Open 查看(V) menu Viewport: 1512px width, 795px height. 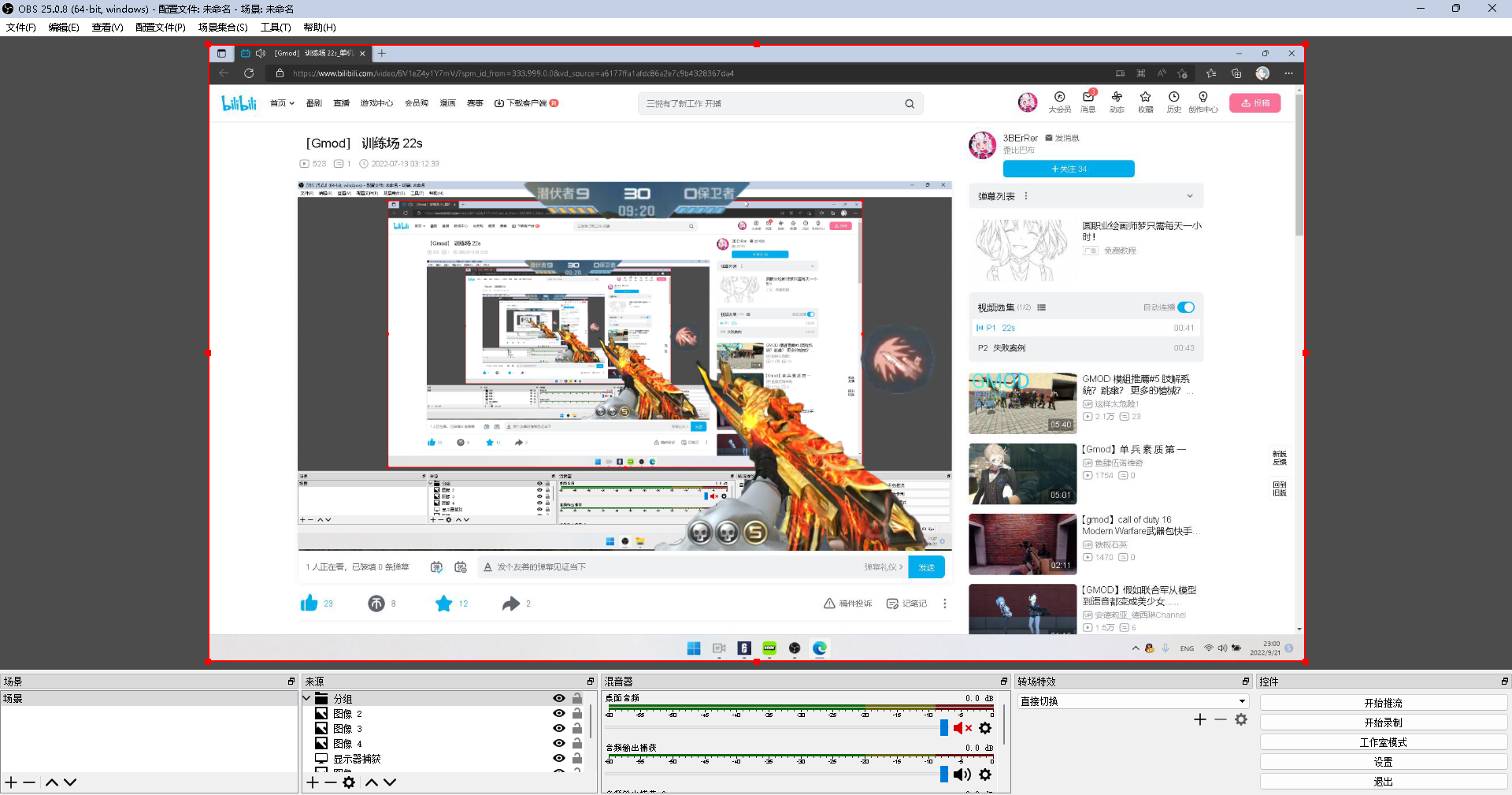(107, 28)
